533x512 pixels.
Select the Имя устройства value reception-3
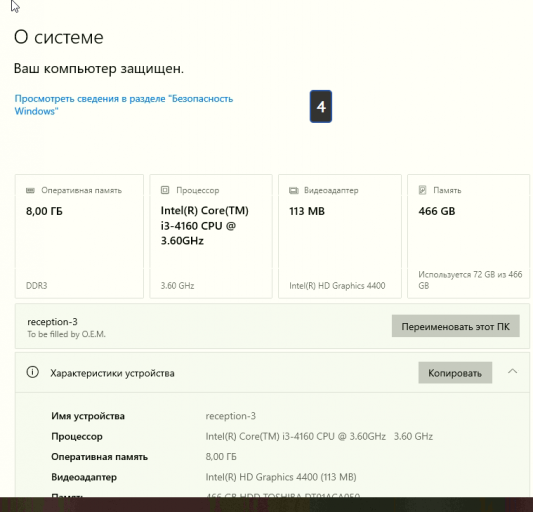[x=230, y=416]
